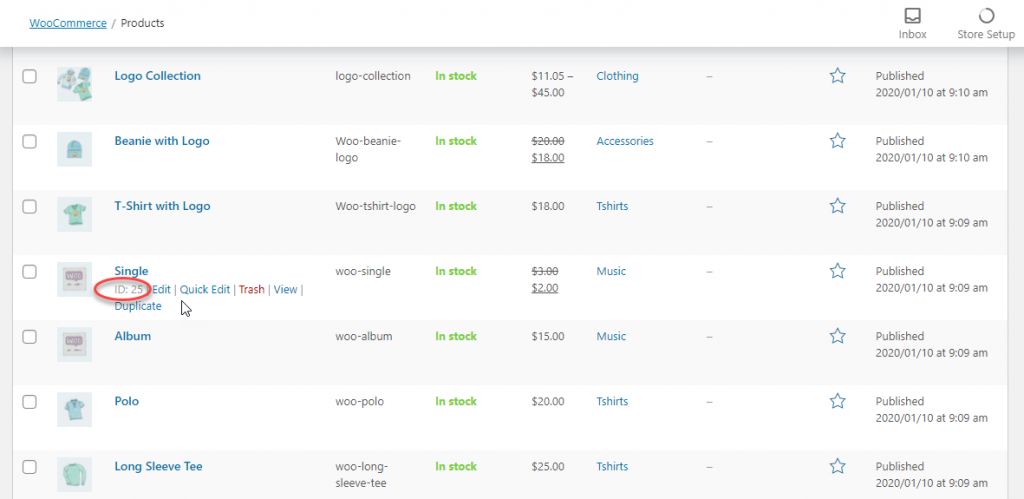Open the Beanie with Logo thumbnail image
Screen dimensions: 1024x499
pyautogui.click(x=74, y=149)
